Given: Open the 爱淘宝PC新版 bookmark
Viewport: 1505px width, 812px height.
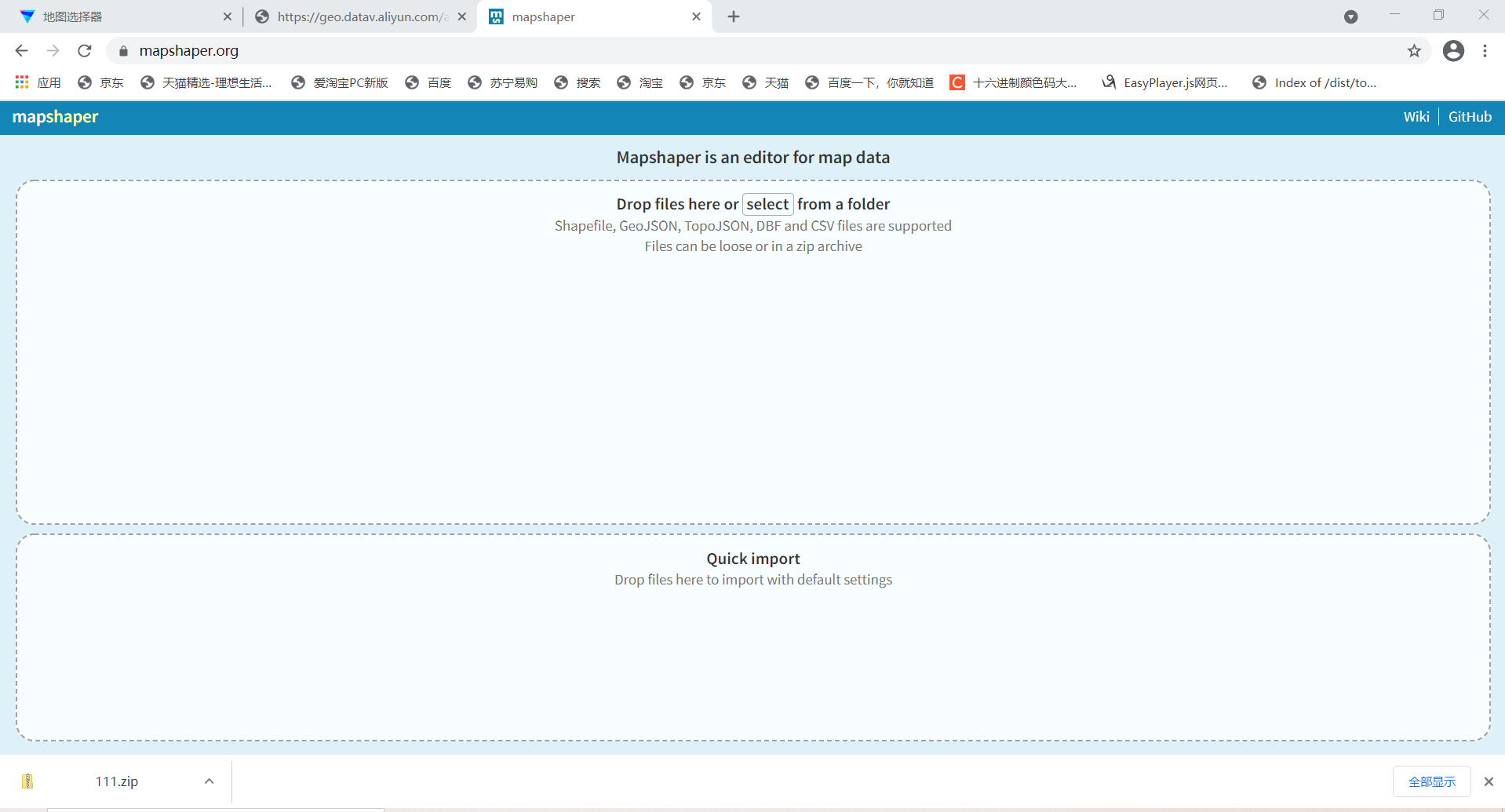Looking at the screenshot, I should (x=340, y=82).
